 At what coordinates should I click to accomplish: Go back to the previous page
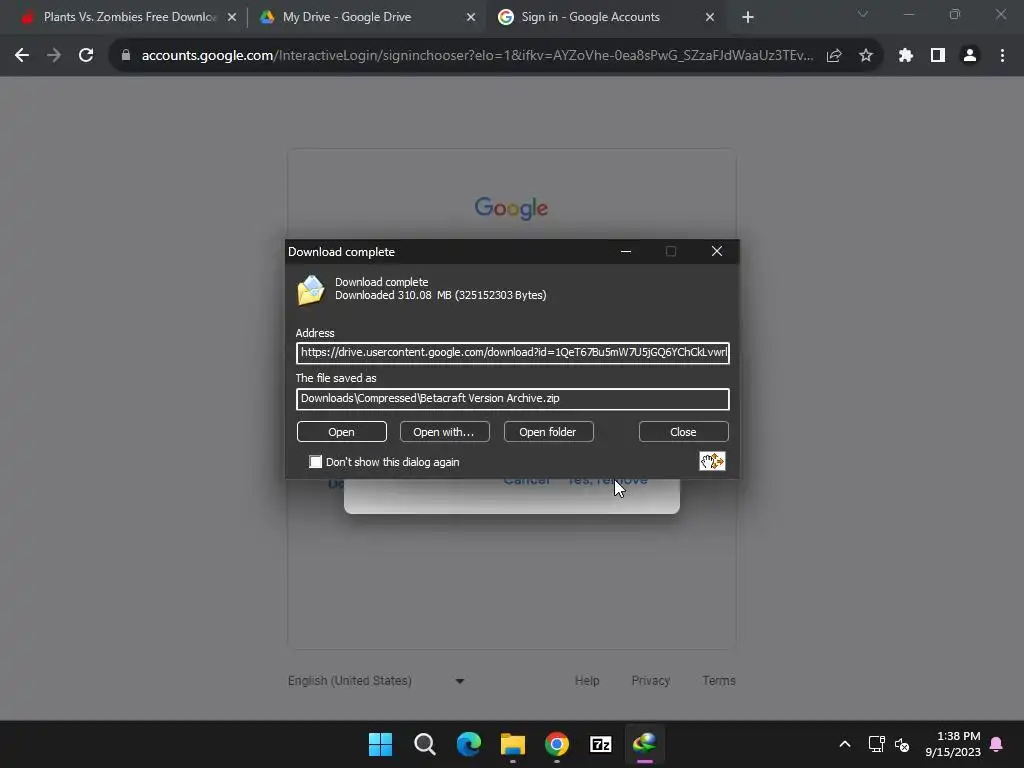pos(22,56)
